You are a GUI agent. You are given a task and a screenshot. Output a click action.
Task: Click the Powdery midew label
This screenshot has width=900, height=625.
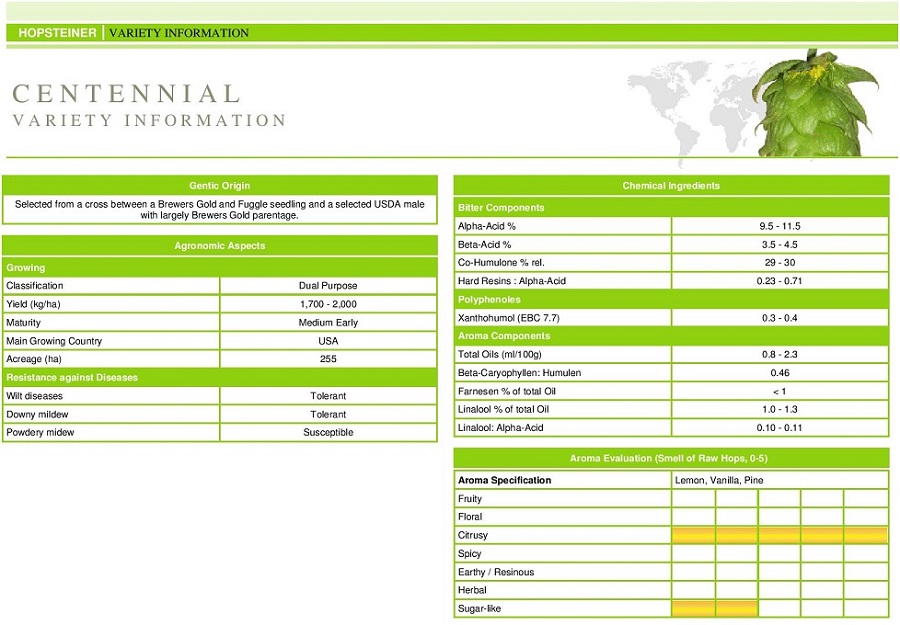(x=40, y=432)
